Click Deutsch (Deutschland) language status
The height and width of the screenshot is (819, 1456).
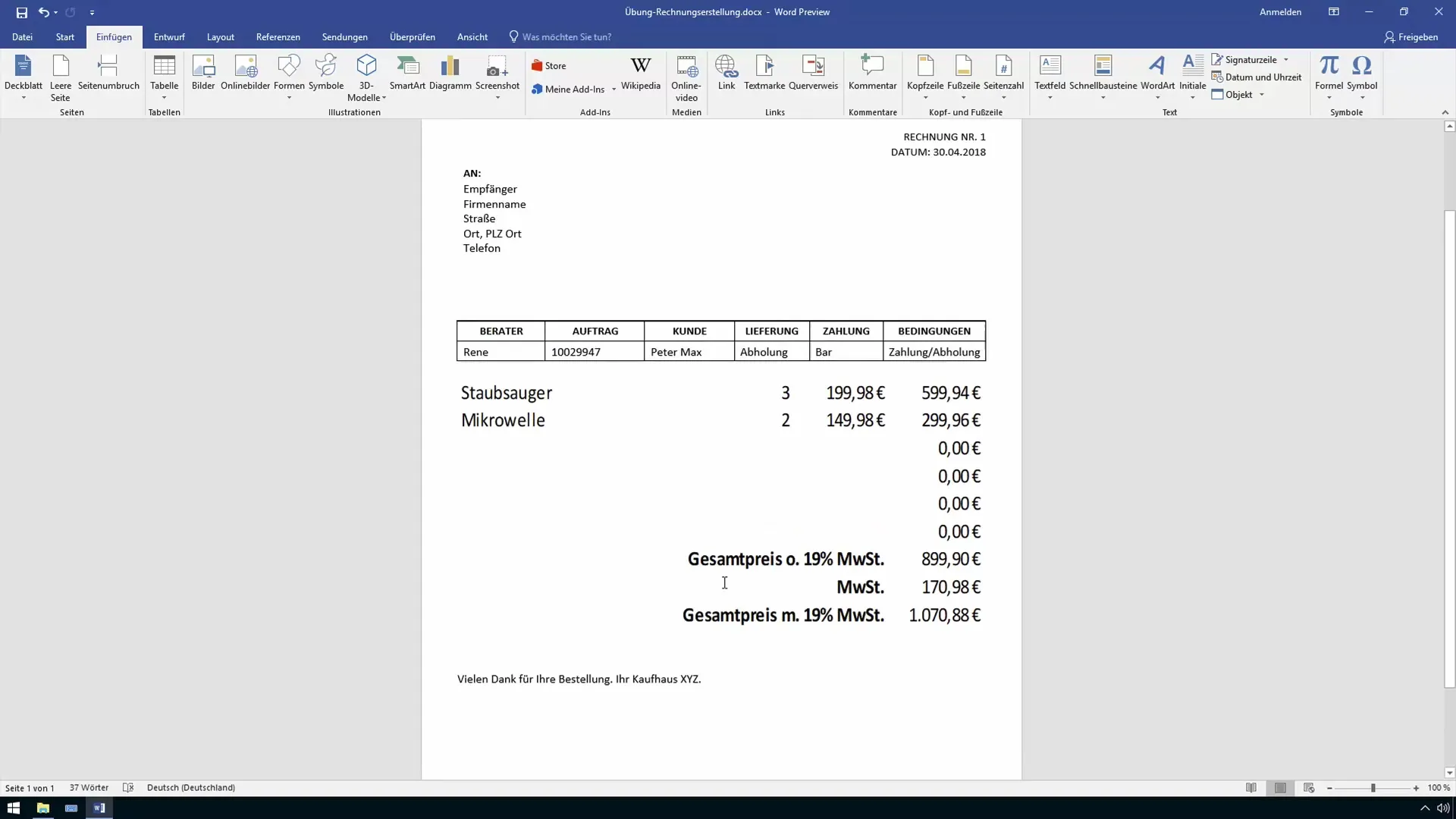coord(191,788)
